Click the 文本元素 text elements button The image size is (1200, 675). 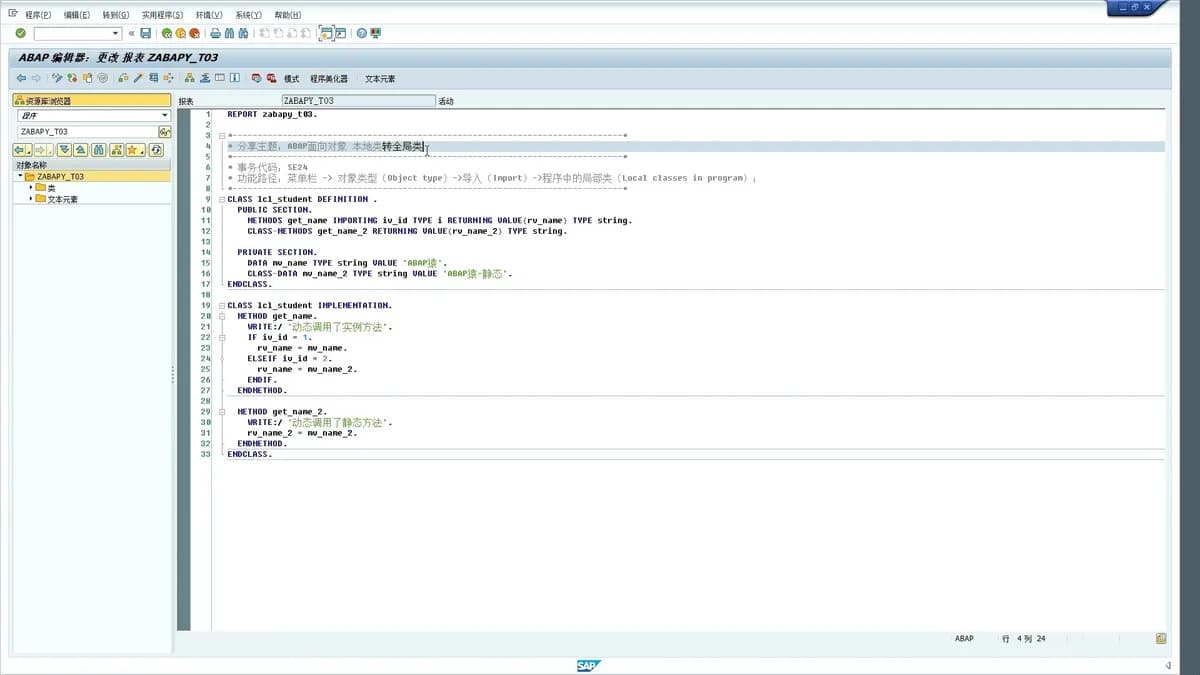[380, 79]
